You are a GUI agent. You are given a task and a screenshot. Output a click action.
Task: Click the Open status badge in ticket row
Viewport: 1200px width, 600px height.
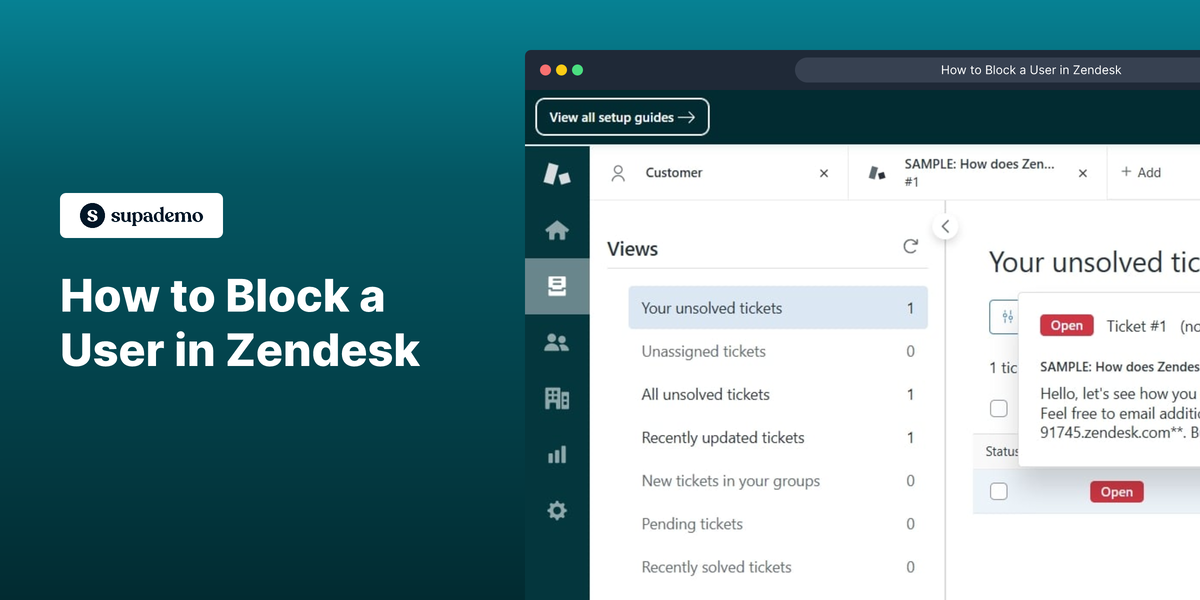click(x=1116, y=491)
